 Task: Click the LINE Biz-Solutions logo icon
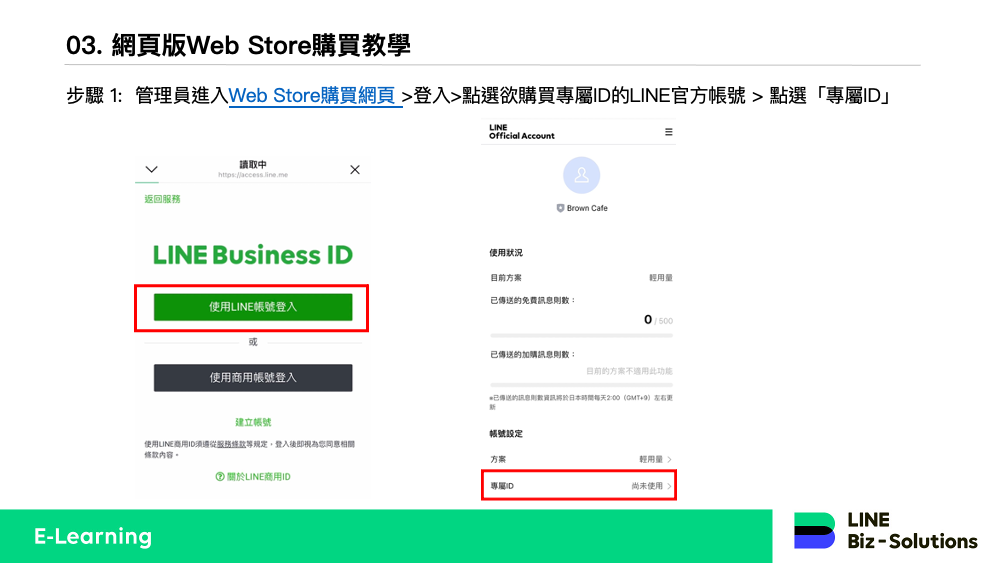coord(814,530)
